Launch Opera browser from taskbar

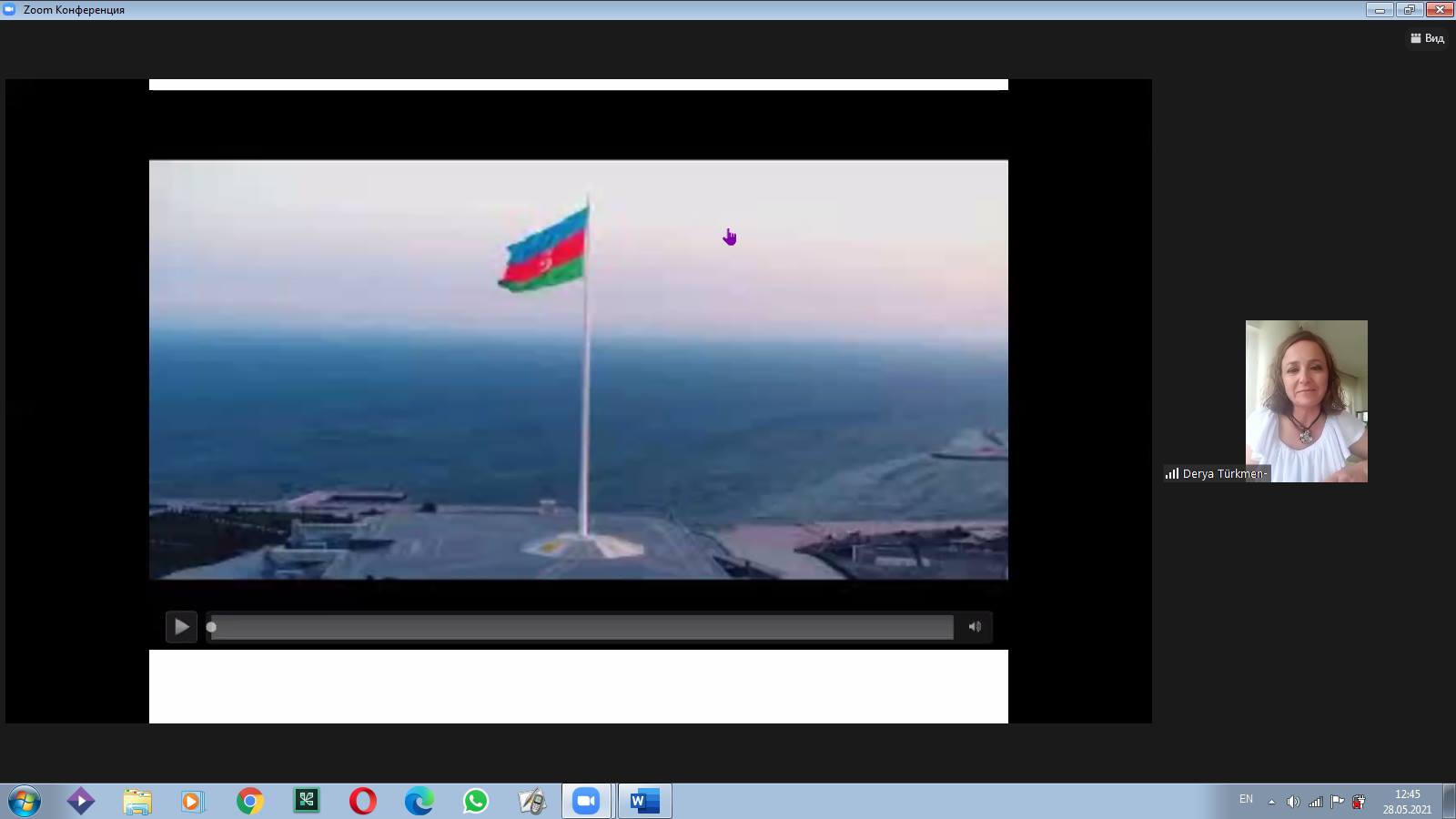(x=362, y=801)
